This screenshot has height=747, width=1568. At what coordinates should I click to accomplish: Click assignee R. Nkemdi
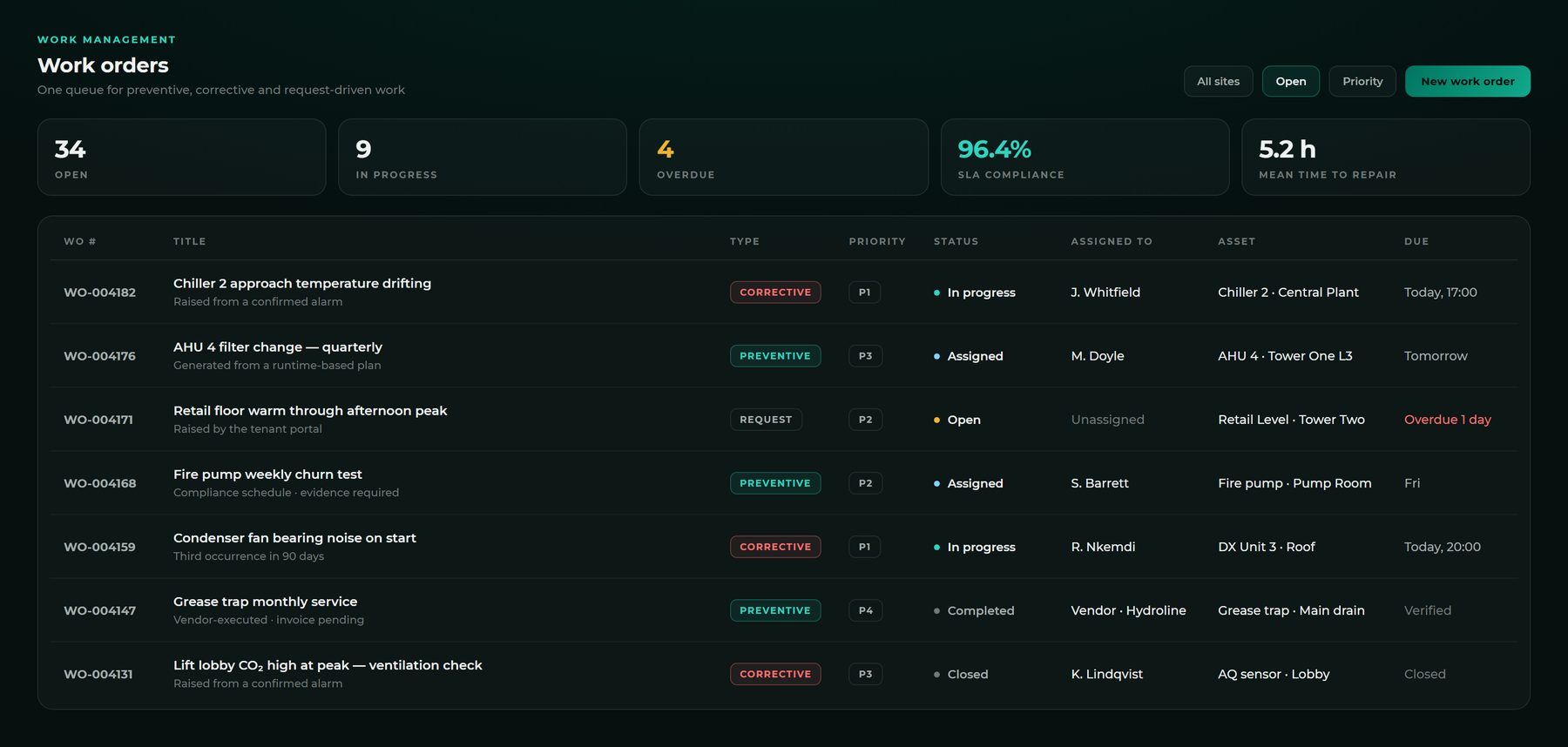click(x=1103, y=547)
